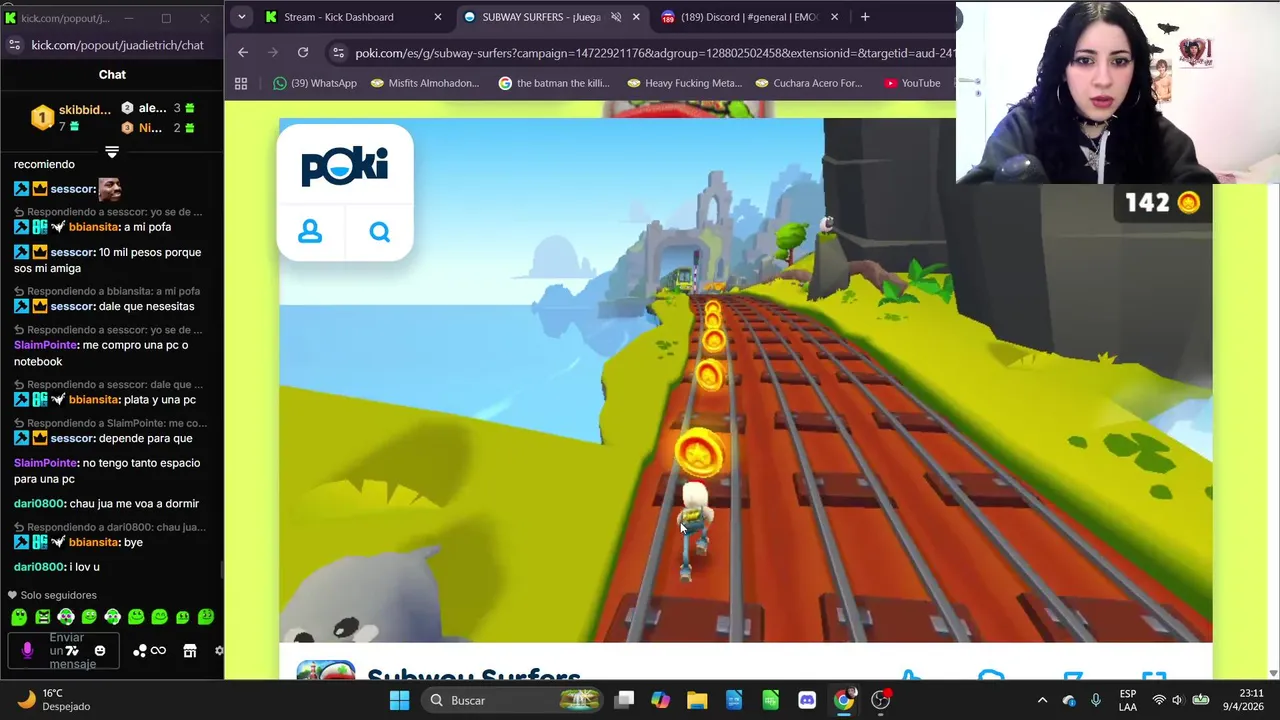Open site info icon in Poki address bar
Viewport: 1280px width, 720px height.
[x=338, y=53]
